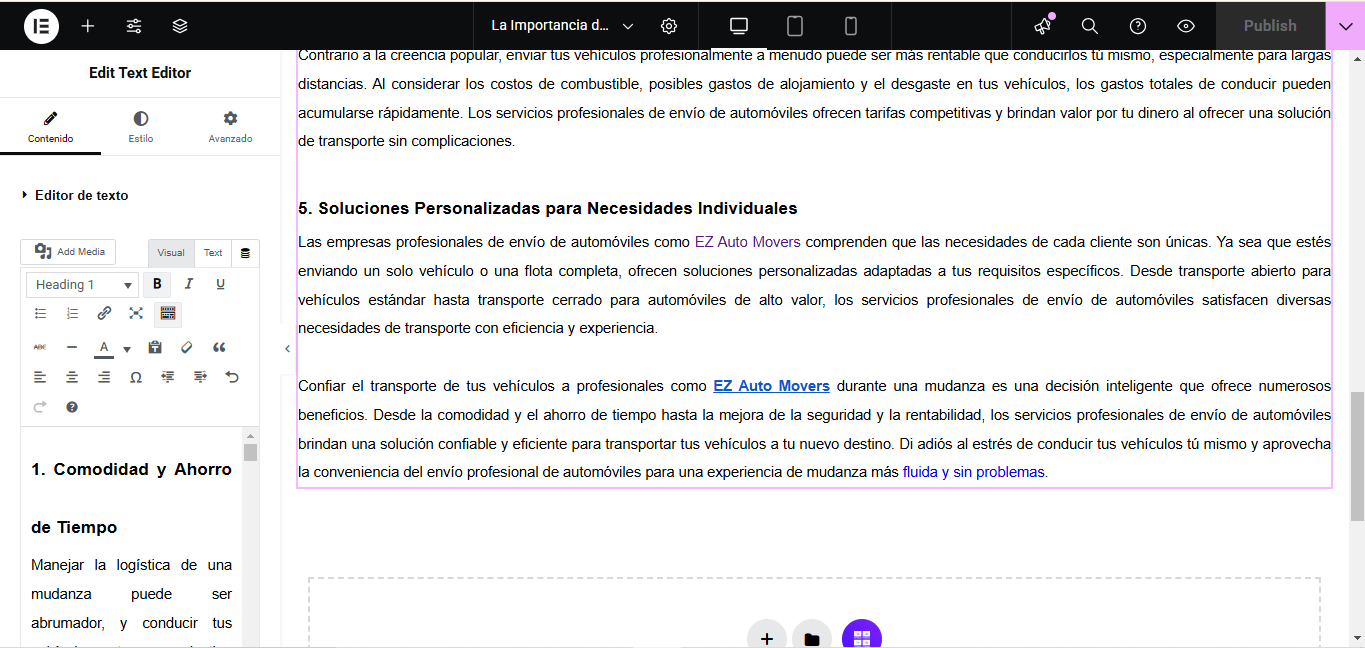Switch to mobile preview mode

(851, 26)
